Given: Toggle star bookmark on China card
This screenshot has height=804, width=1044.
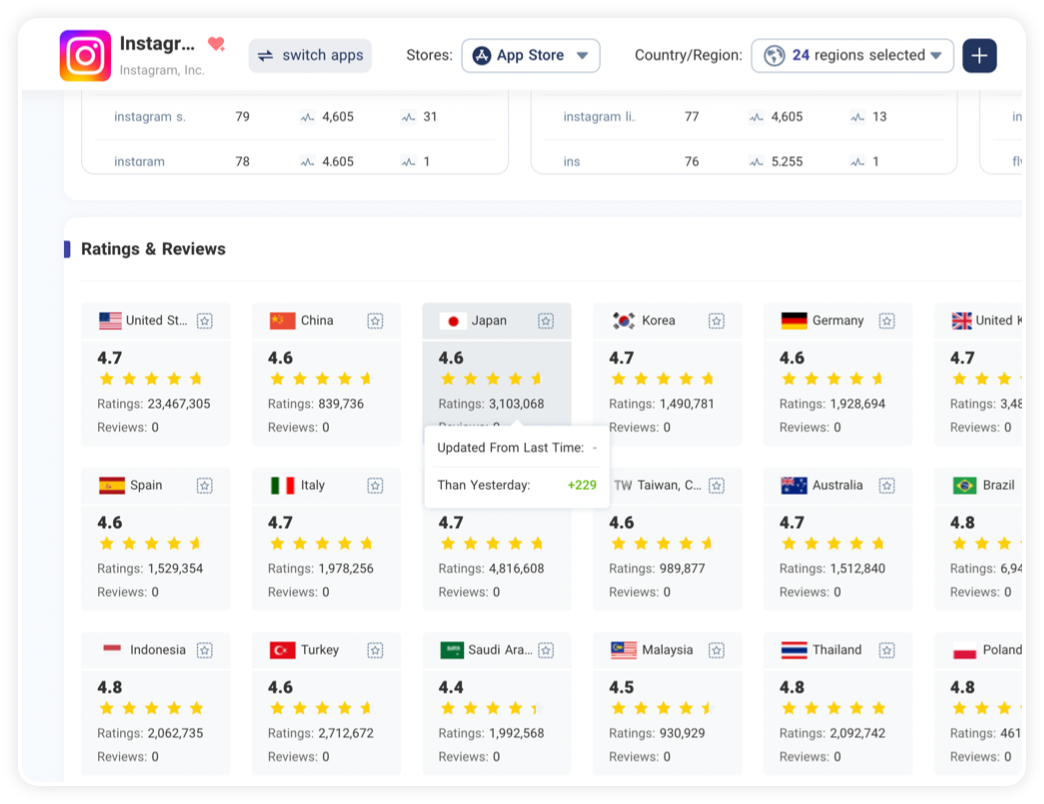Looking at the screenshot, I should tap(375, 321).
